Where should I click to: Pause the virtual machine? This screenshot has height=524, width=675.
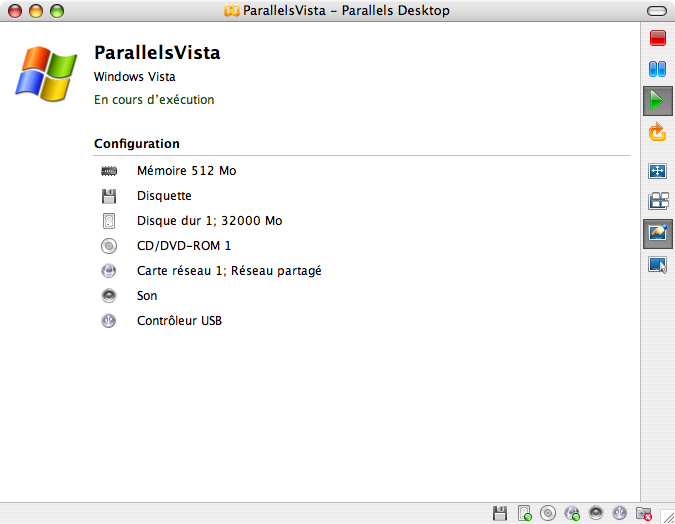(x=657, y=69)
